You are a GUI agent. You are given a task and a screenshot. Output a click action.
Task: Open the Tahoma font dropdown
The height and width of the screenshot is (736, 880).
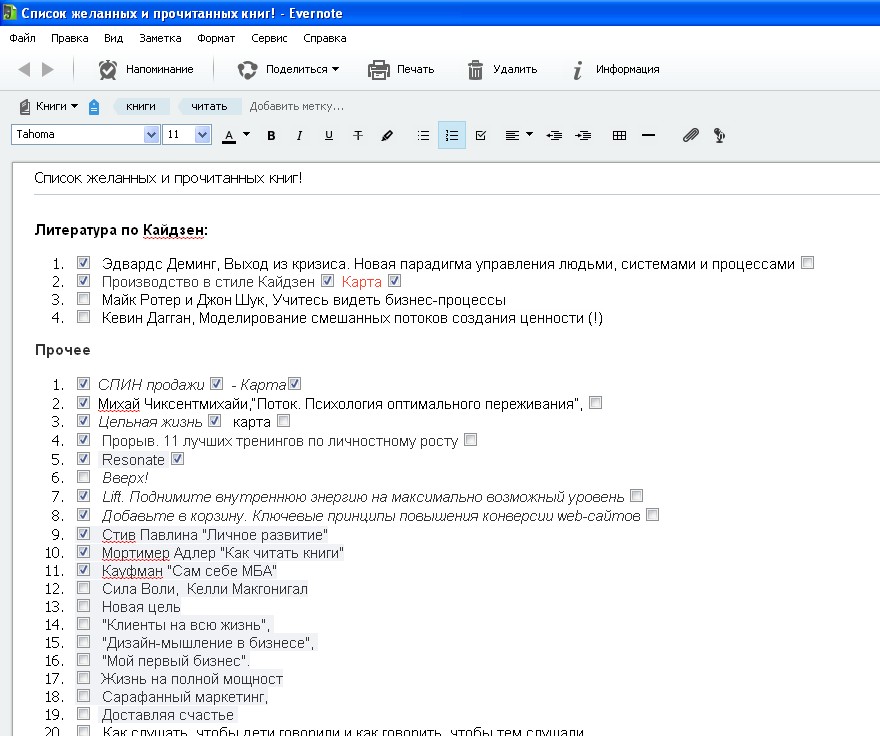point(151,135)
